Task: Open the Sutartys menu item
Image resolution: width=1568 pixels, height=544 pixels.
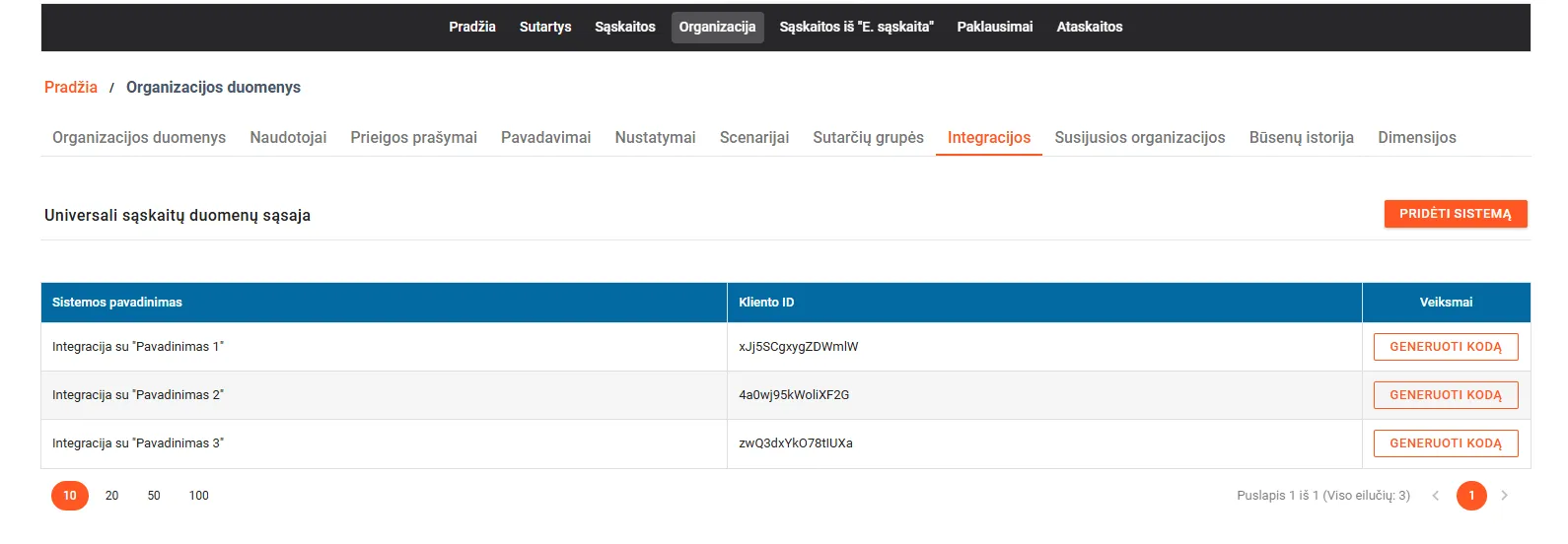Action: (x=545, y=27)
